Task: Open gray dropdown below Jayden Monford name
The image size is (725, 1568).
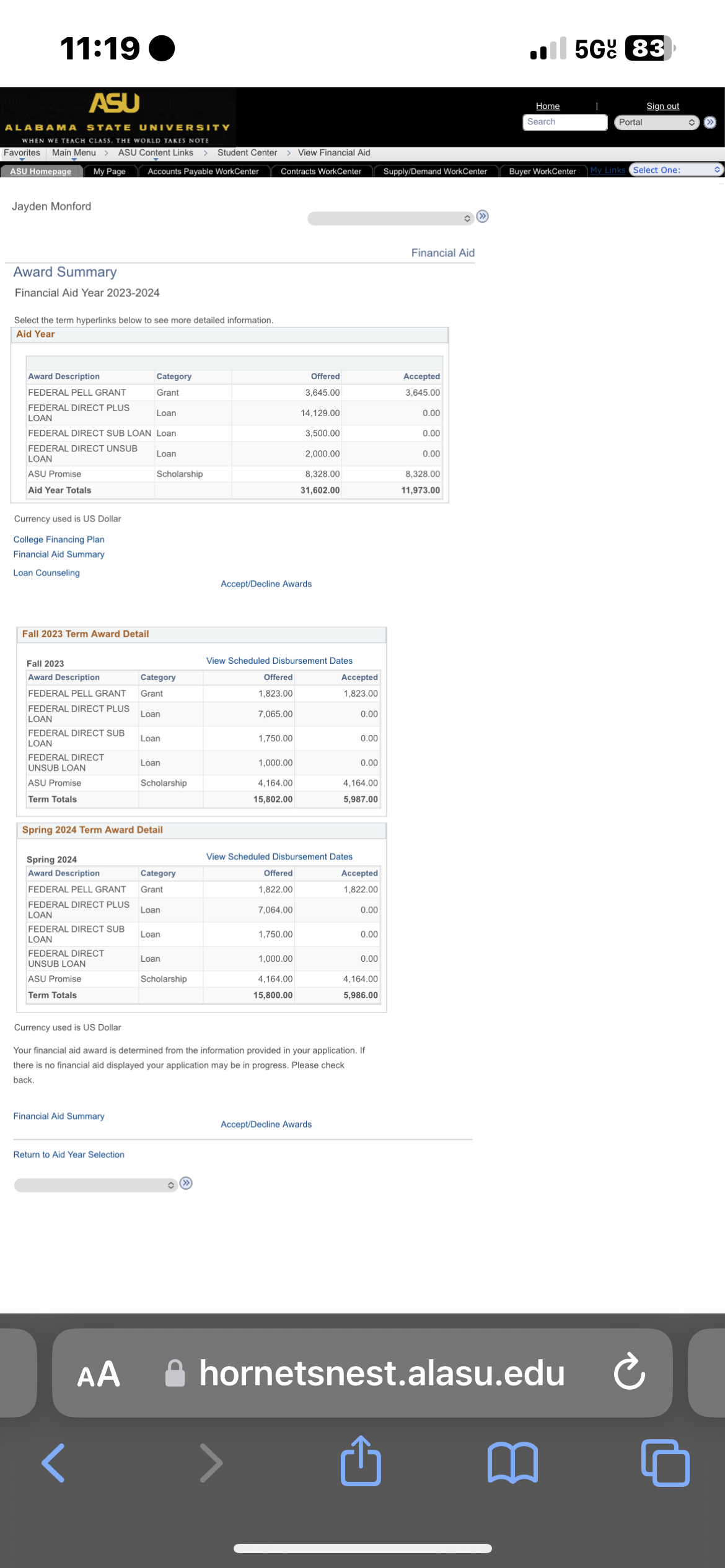Action: (x=391, y=218)
